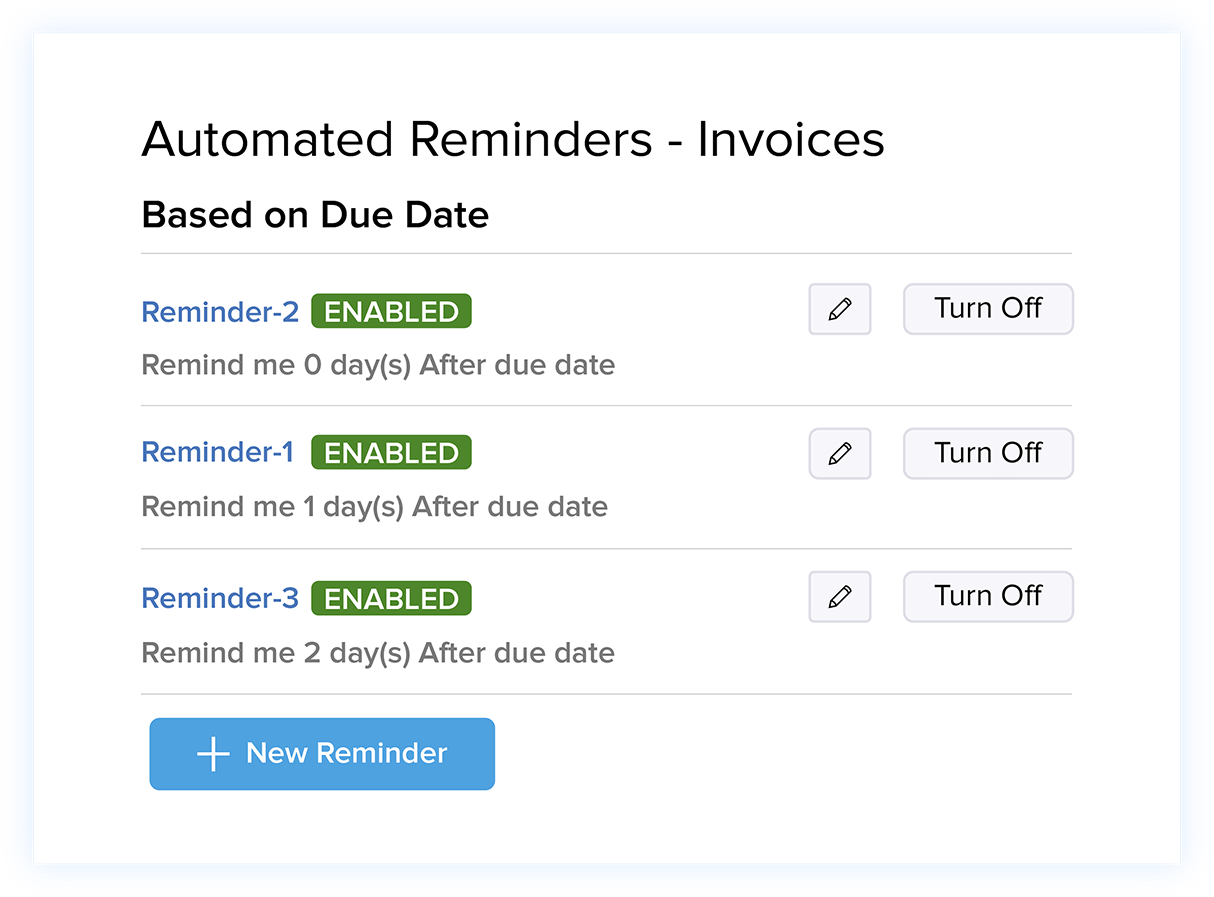Click the ENABLED badge beside Reminder-1
1214x897 pixels.
click(x=391, y=452)
